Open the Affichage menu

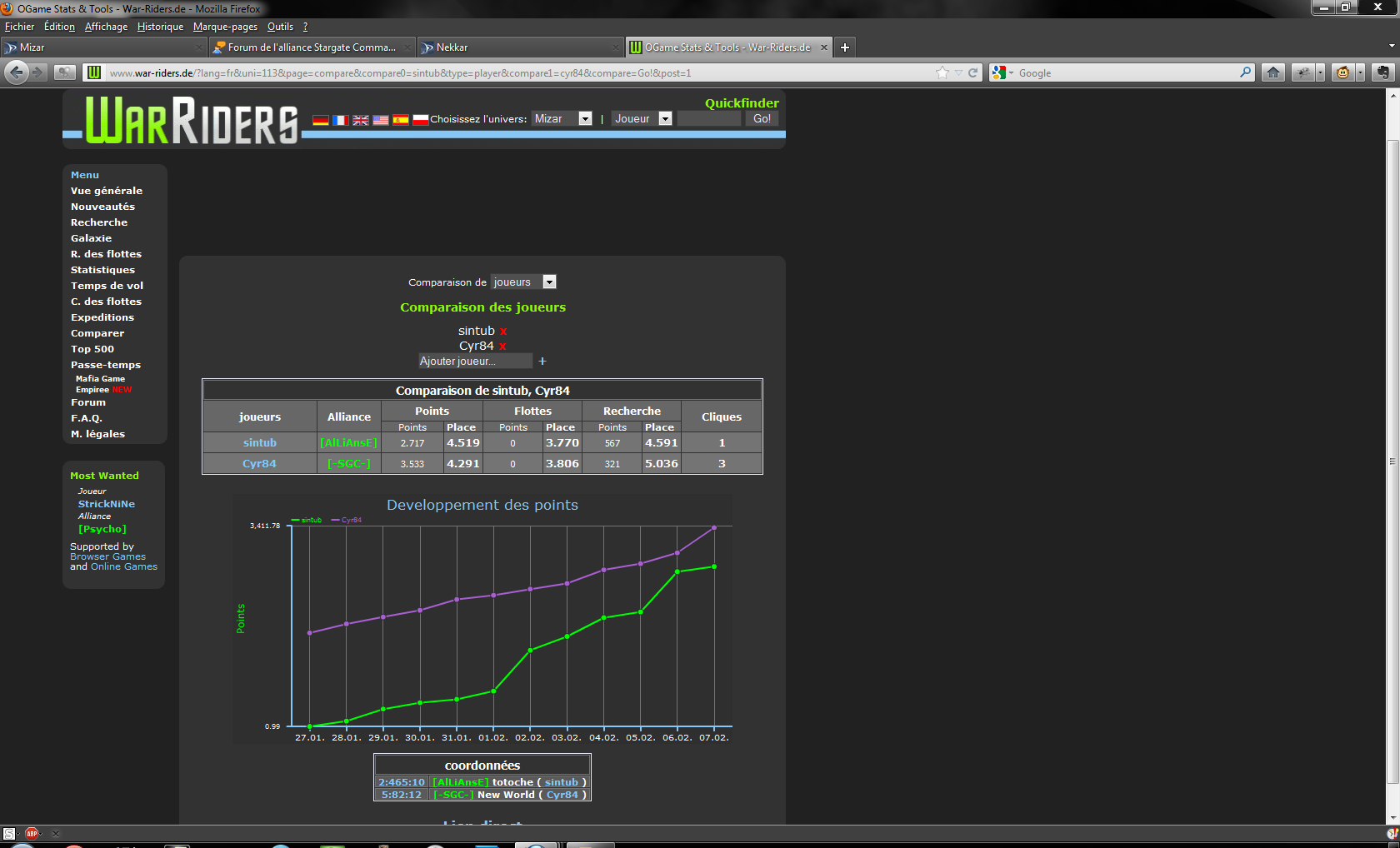pos(106,27)
